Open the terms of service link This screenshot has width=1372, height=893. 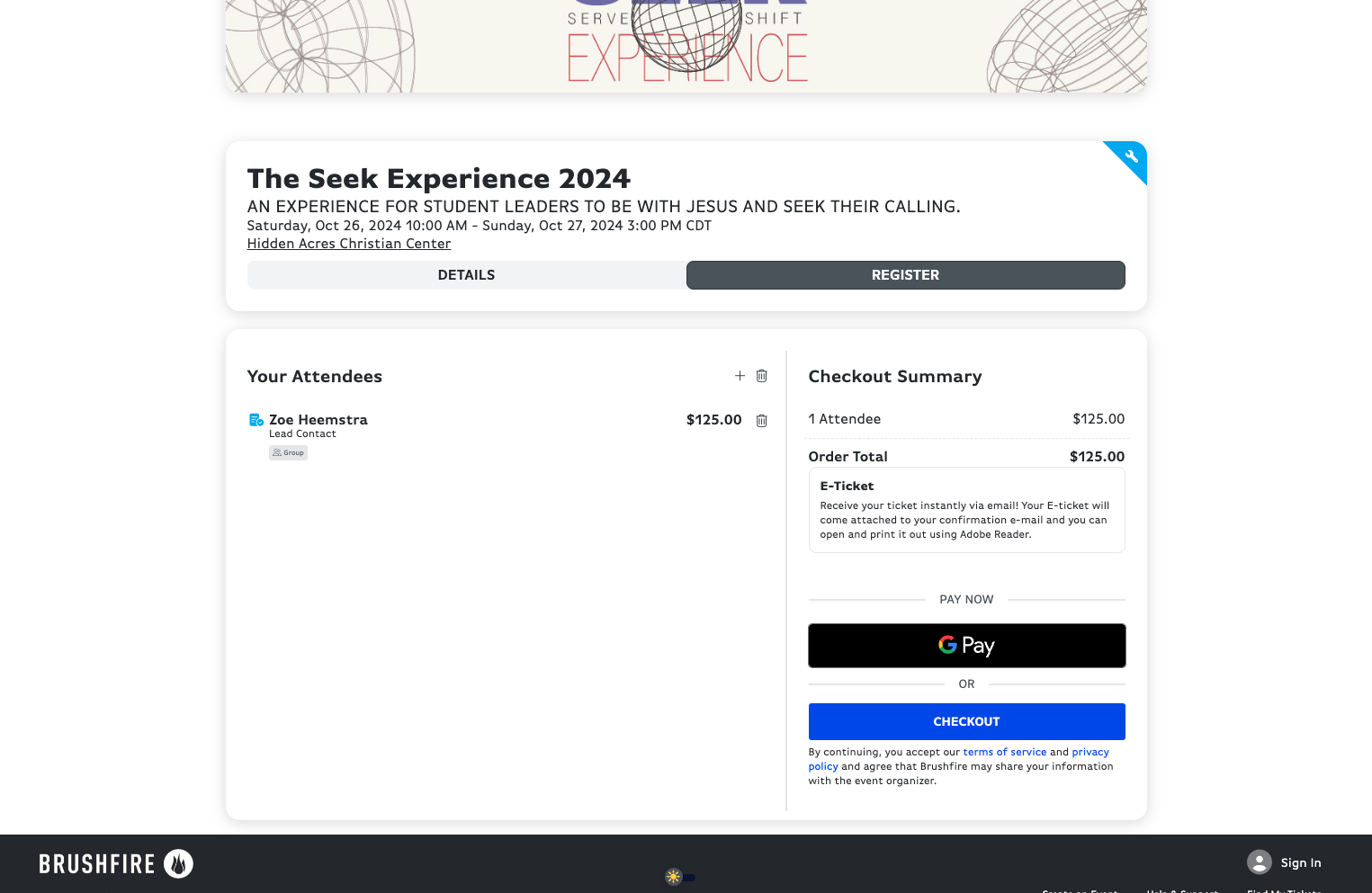[1004, 752]
